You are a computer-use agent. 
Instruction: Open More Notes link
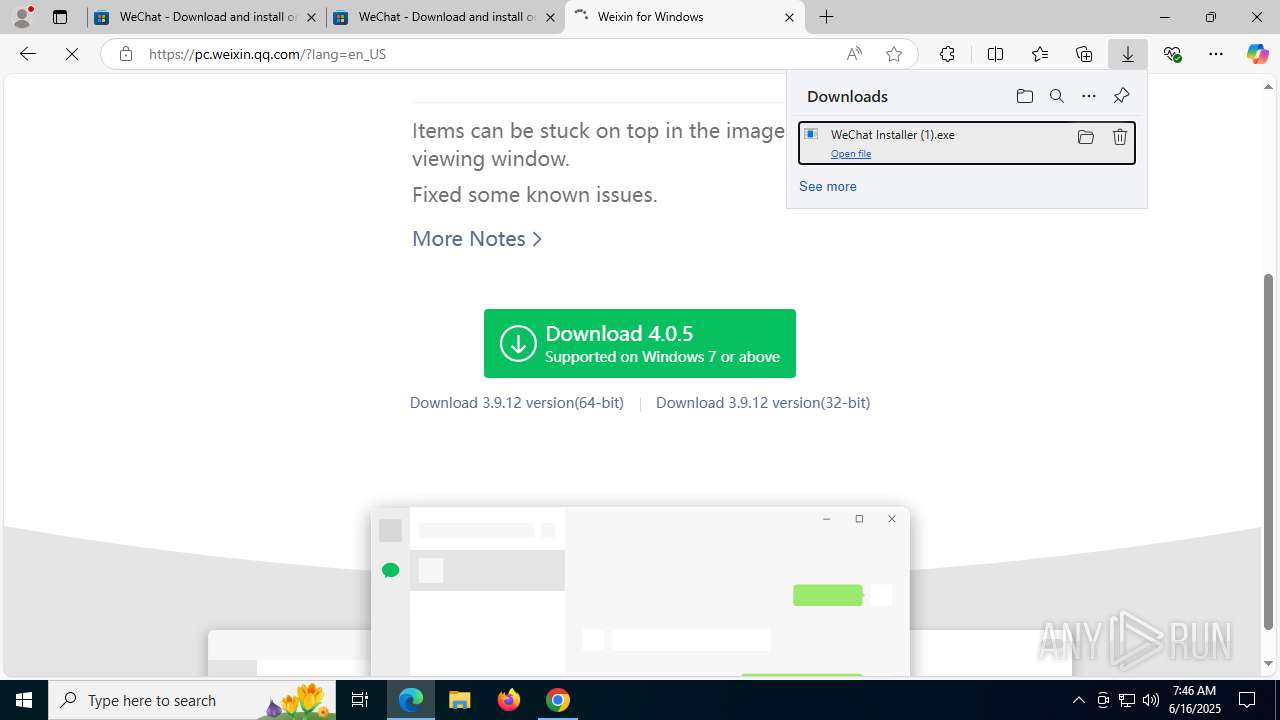click(477, 238)
